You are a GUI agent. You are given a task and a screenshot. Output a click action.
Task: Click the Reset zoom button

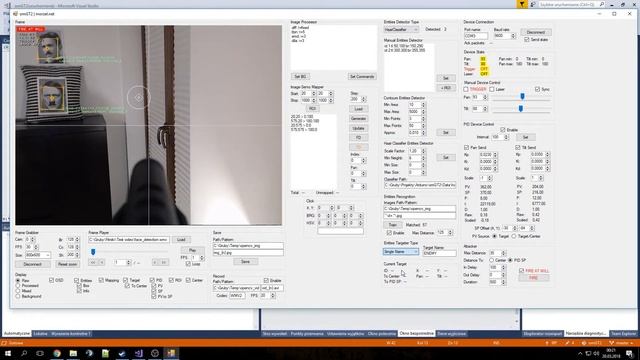(67, 264)
